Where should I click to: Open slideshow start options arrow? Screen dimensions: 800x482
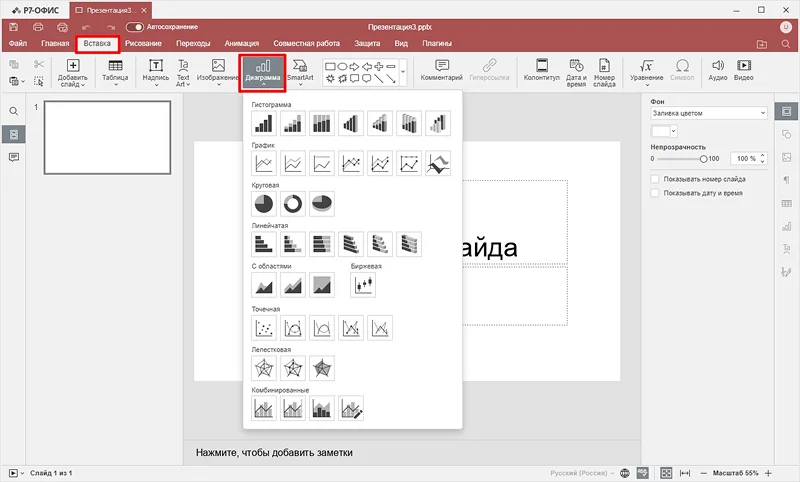pyautogui.click(x=22, y=473)
